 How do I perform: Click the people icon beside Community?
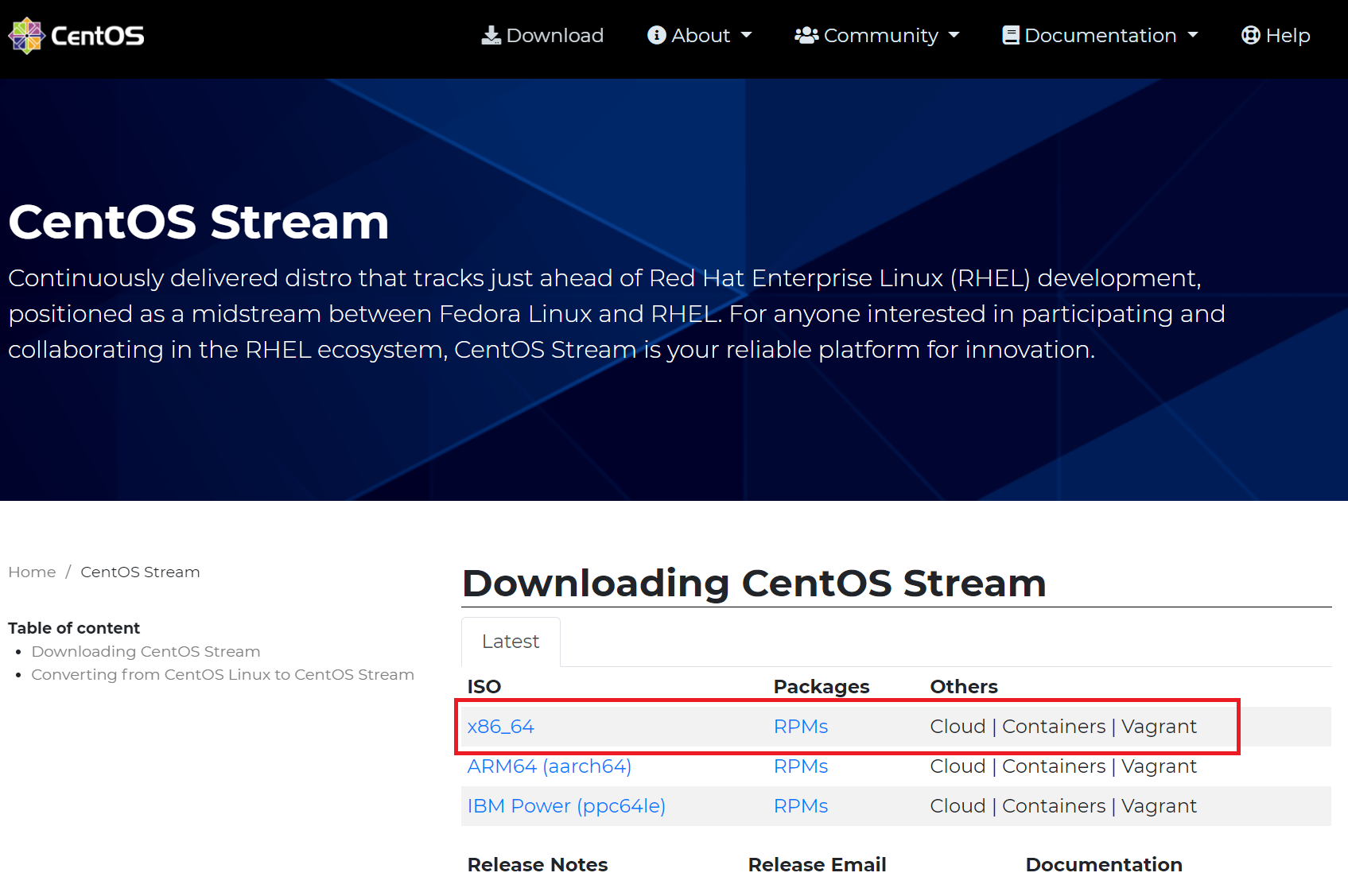(806, 36)
